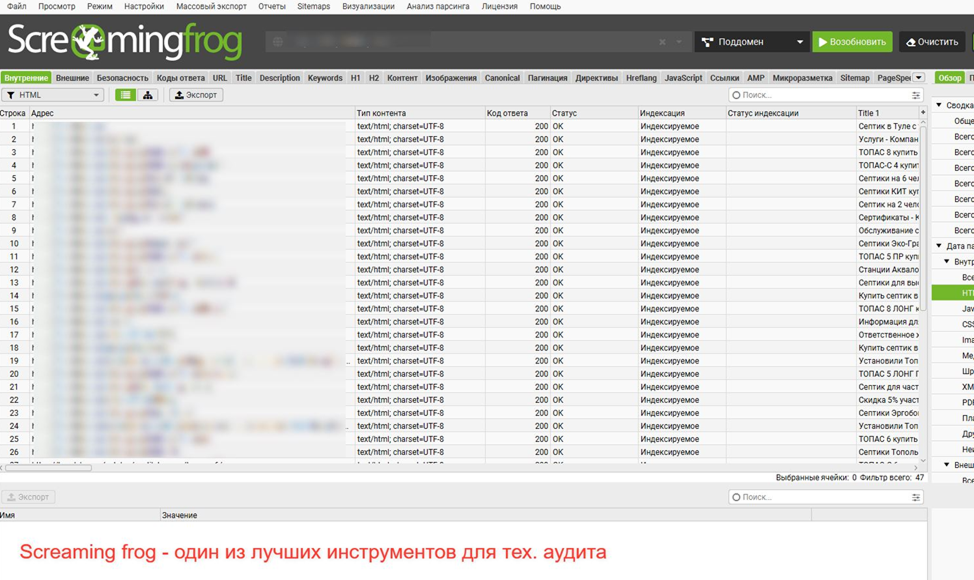Select row 3 title 'ТОПАС 8 купить'

888,152
